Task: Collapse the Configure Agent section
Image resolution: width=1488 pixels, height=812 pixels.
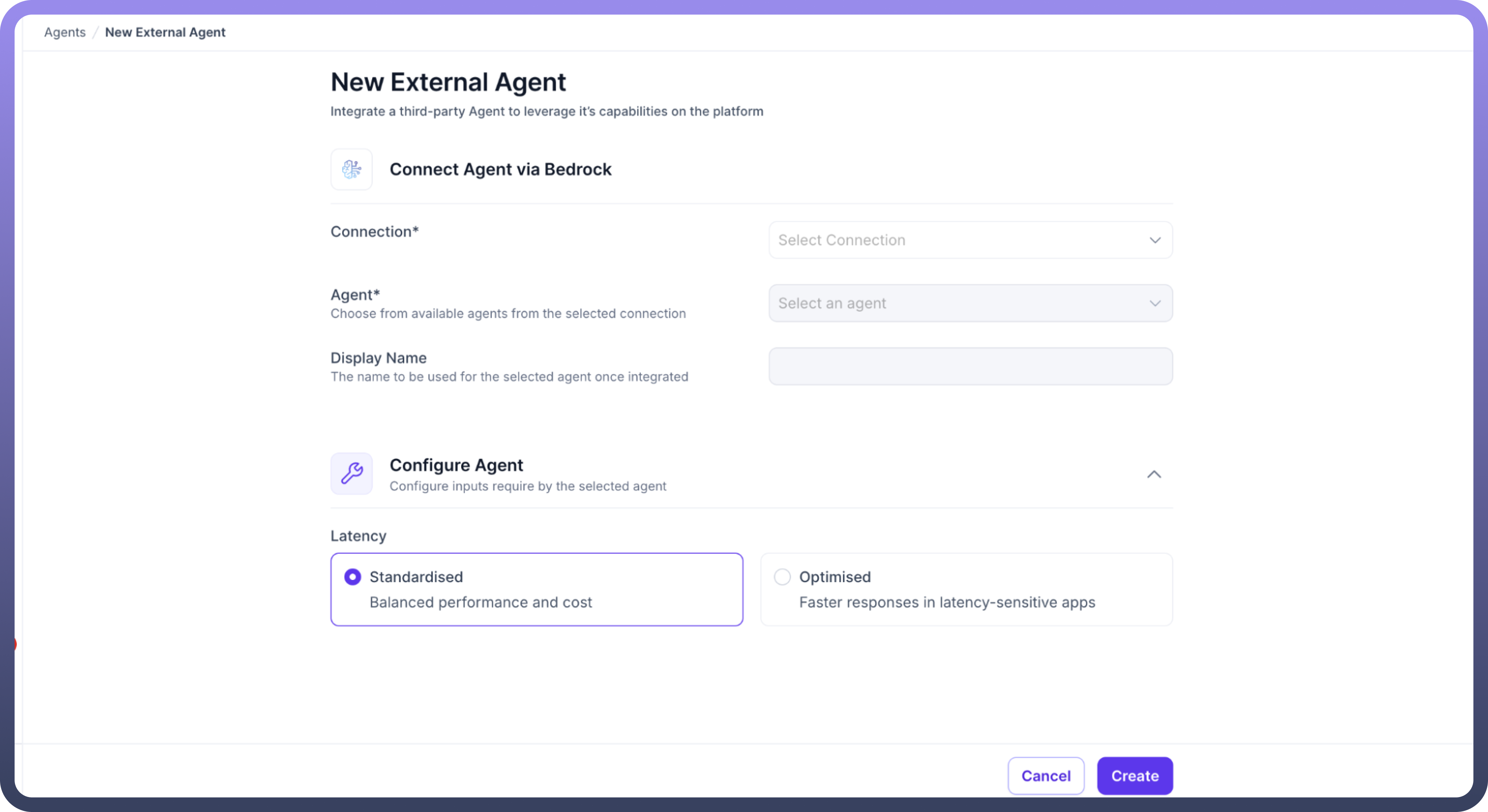Action: 1153,474
